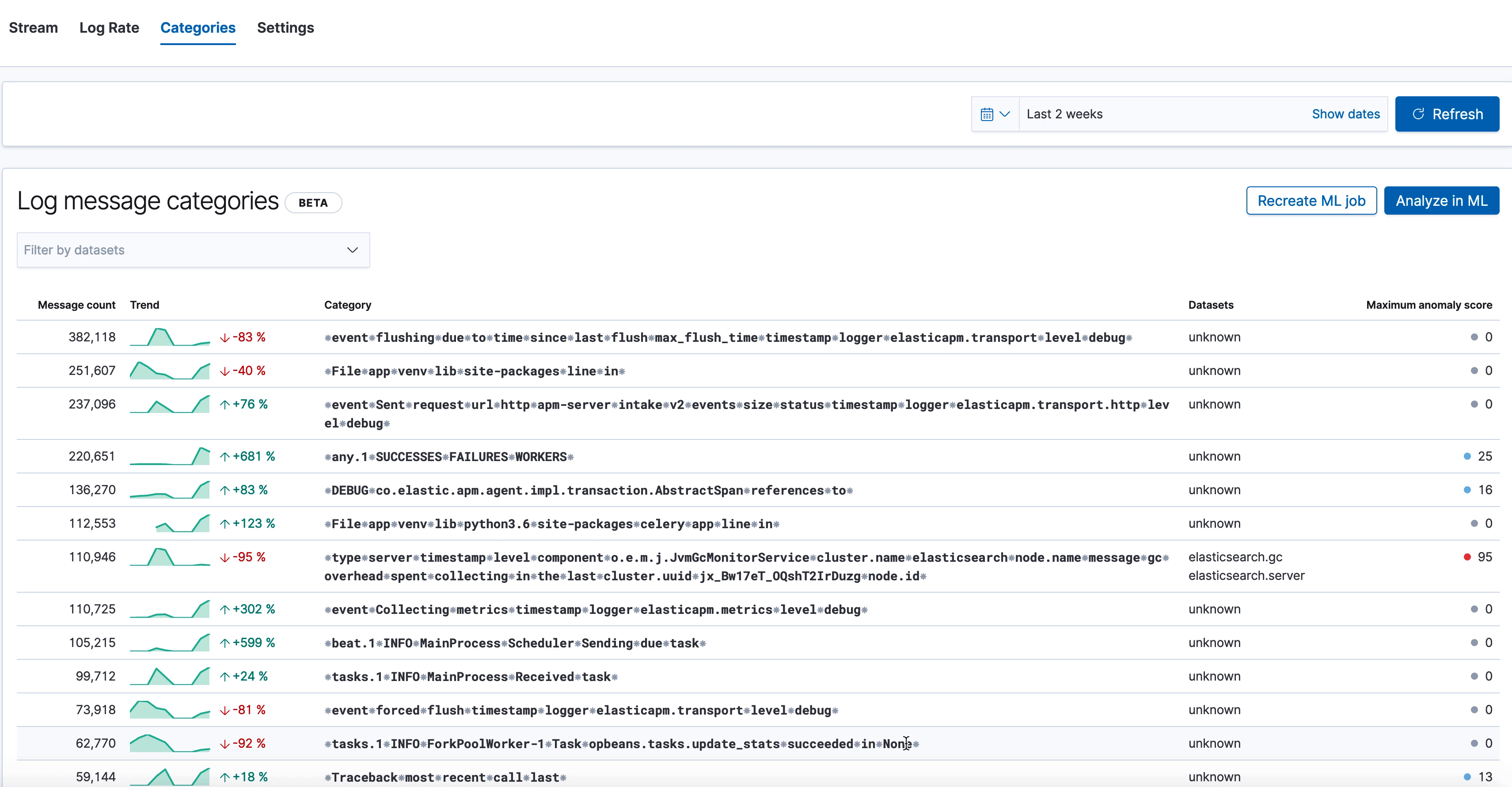Click the Settings navigation tab
This screenshot has height=787, width=1512.
[285, 28]
